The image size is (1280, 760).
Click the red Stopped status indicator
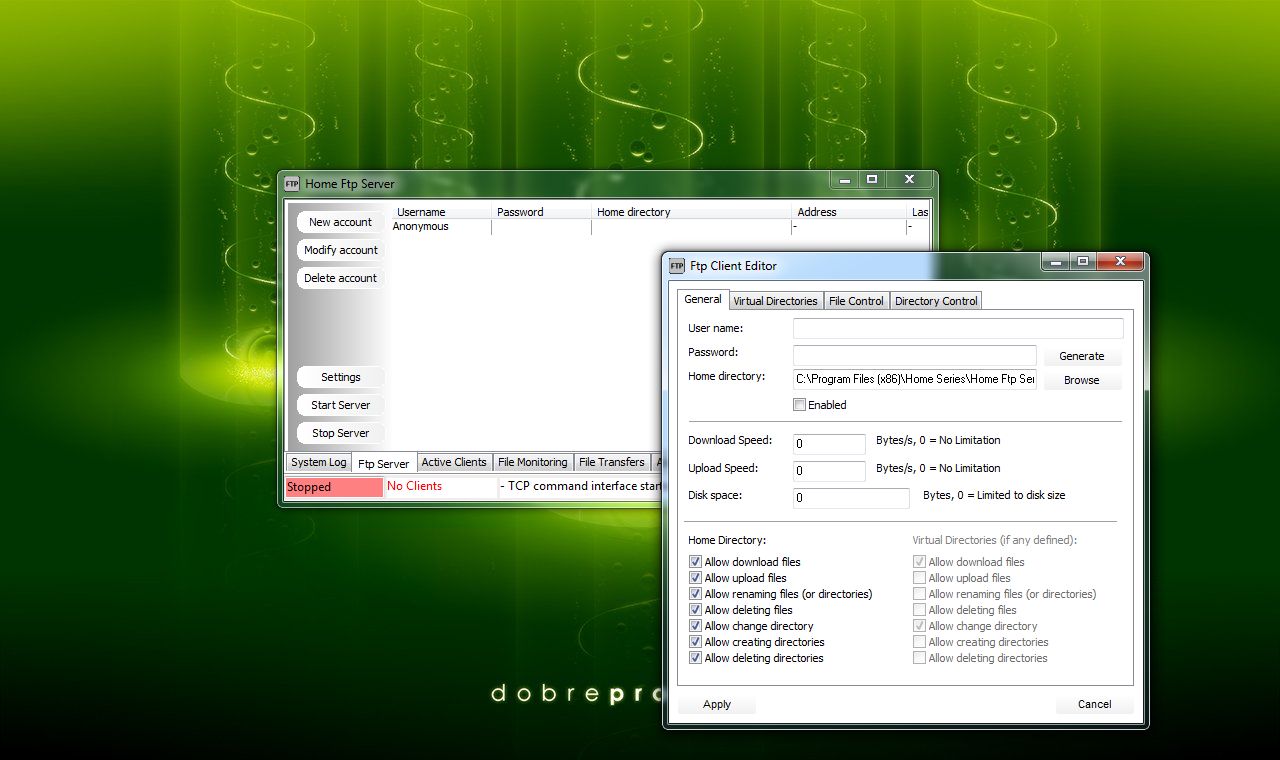334,487
